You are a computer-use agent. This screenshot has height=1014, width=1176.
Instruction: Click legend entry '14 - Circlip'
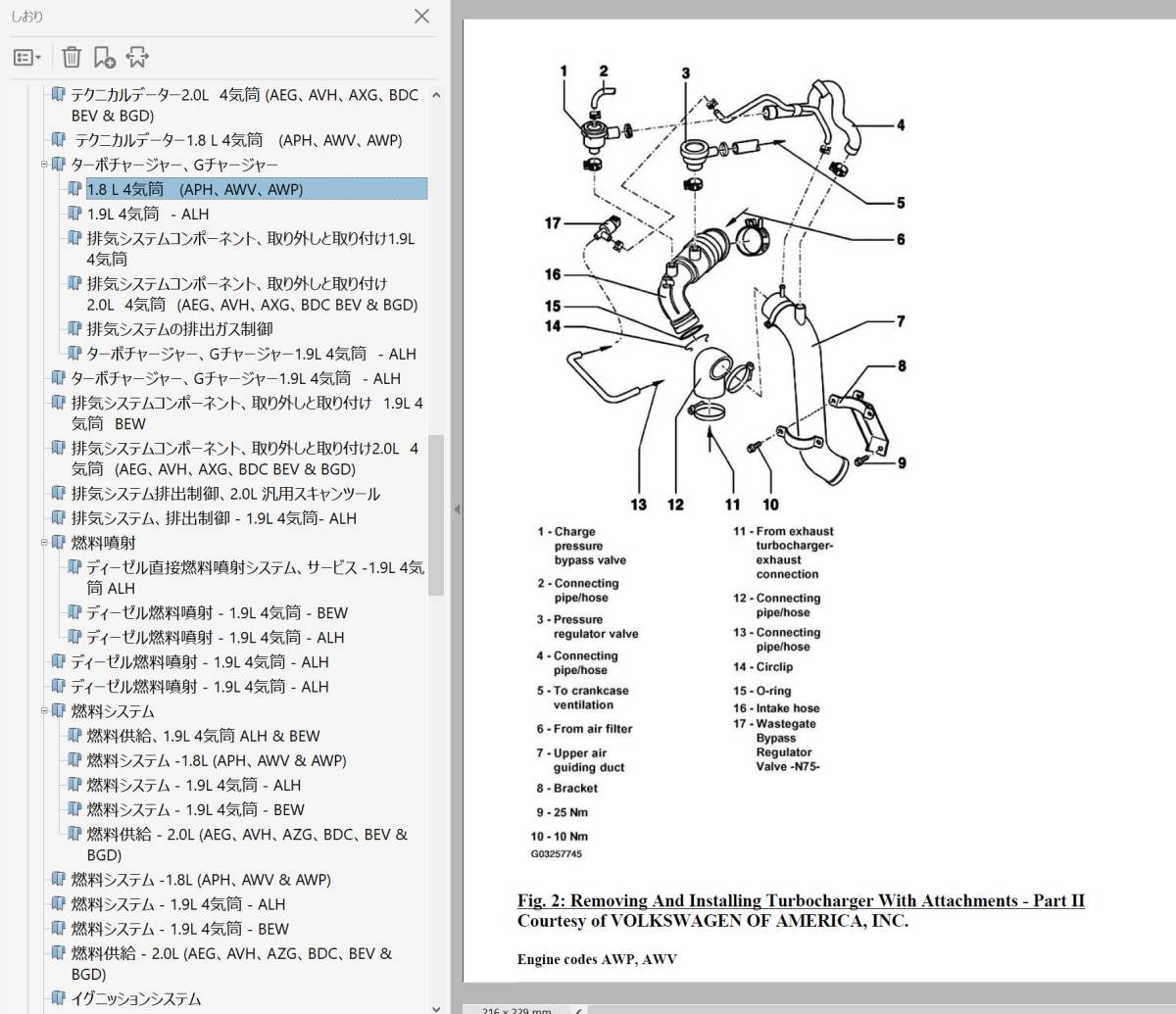(x=763, y=667)
